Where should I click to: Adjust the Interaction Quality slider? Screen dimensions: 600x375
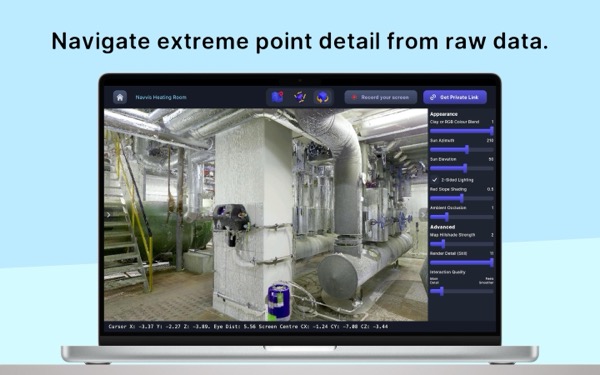461,291
